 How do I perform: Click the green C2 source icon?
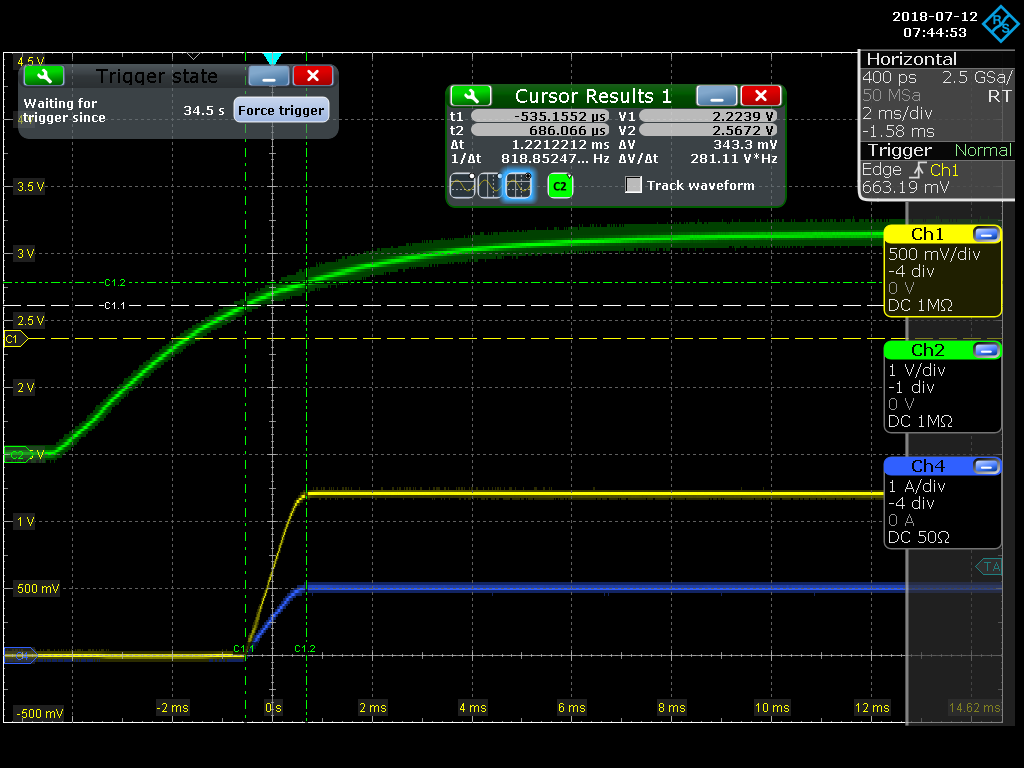click(560, 186)
